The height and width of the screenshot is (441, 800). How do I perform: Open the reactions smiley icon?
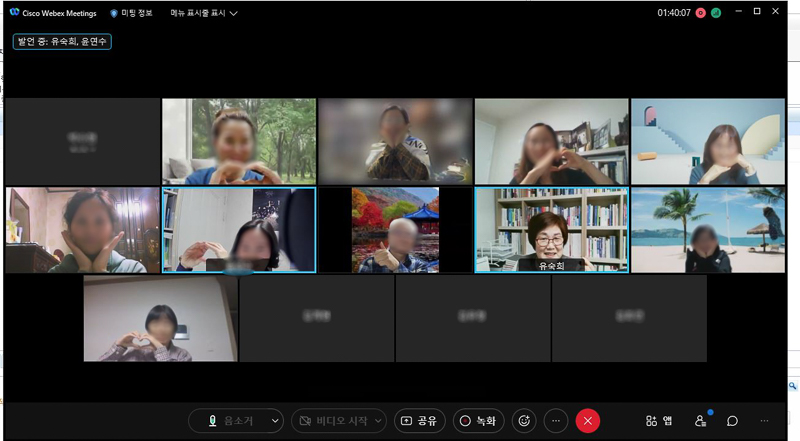(523, 421)
